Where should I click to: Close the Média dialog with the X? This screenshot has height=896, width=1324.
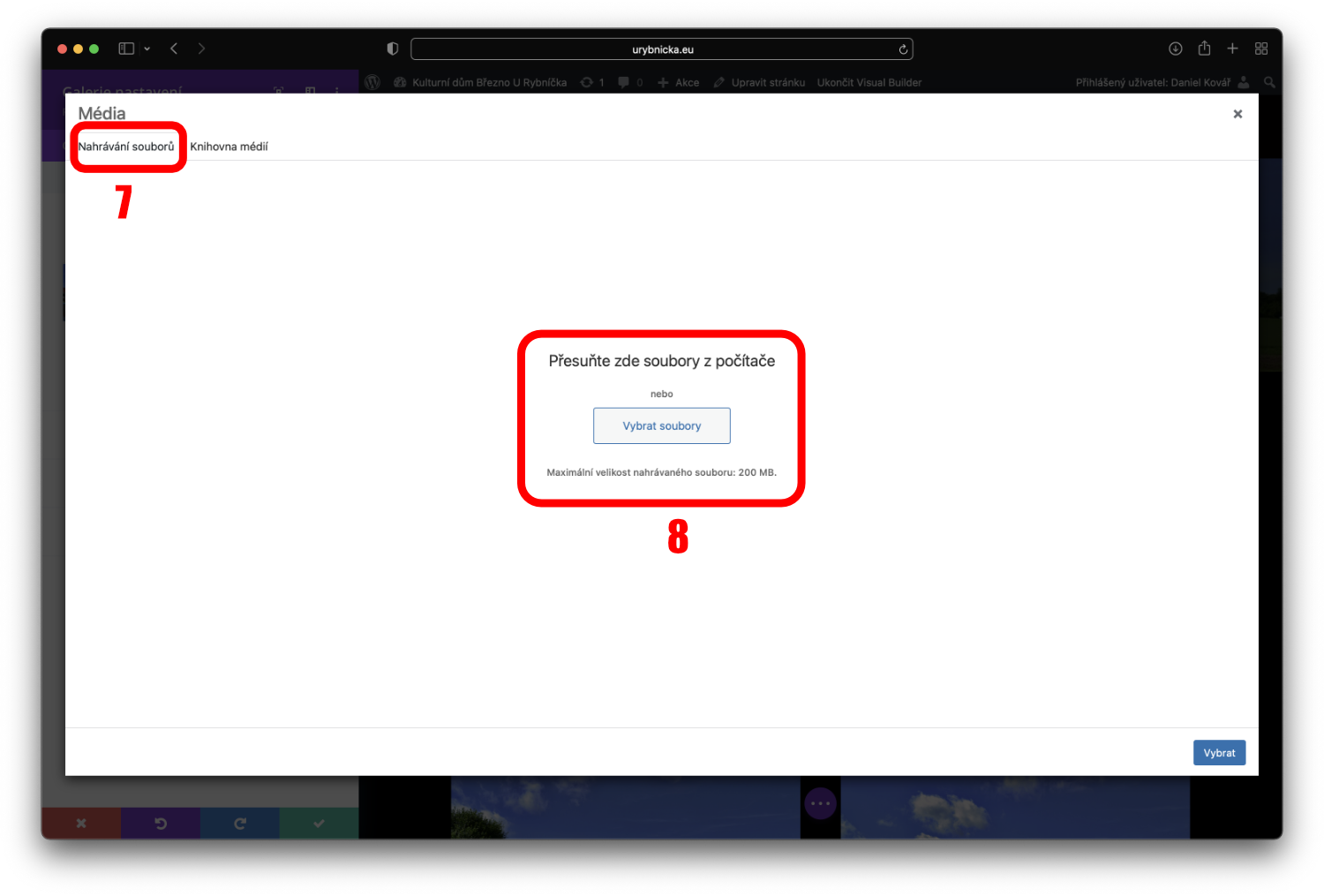[1237, 114]
